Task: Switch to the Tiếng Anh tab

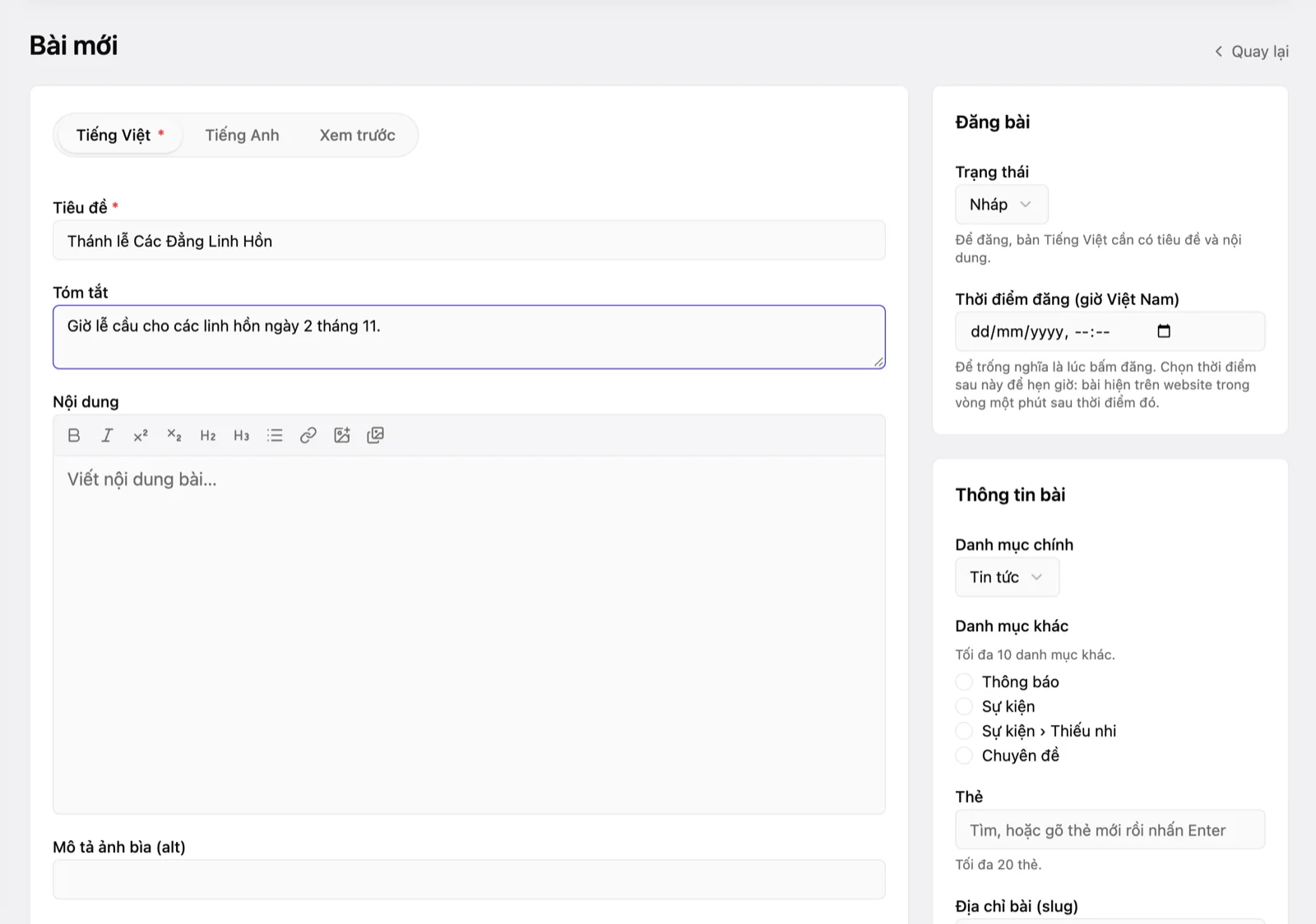Action: 242,135
